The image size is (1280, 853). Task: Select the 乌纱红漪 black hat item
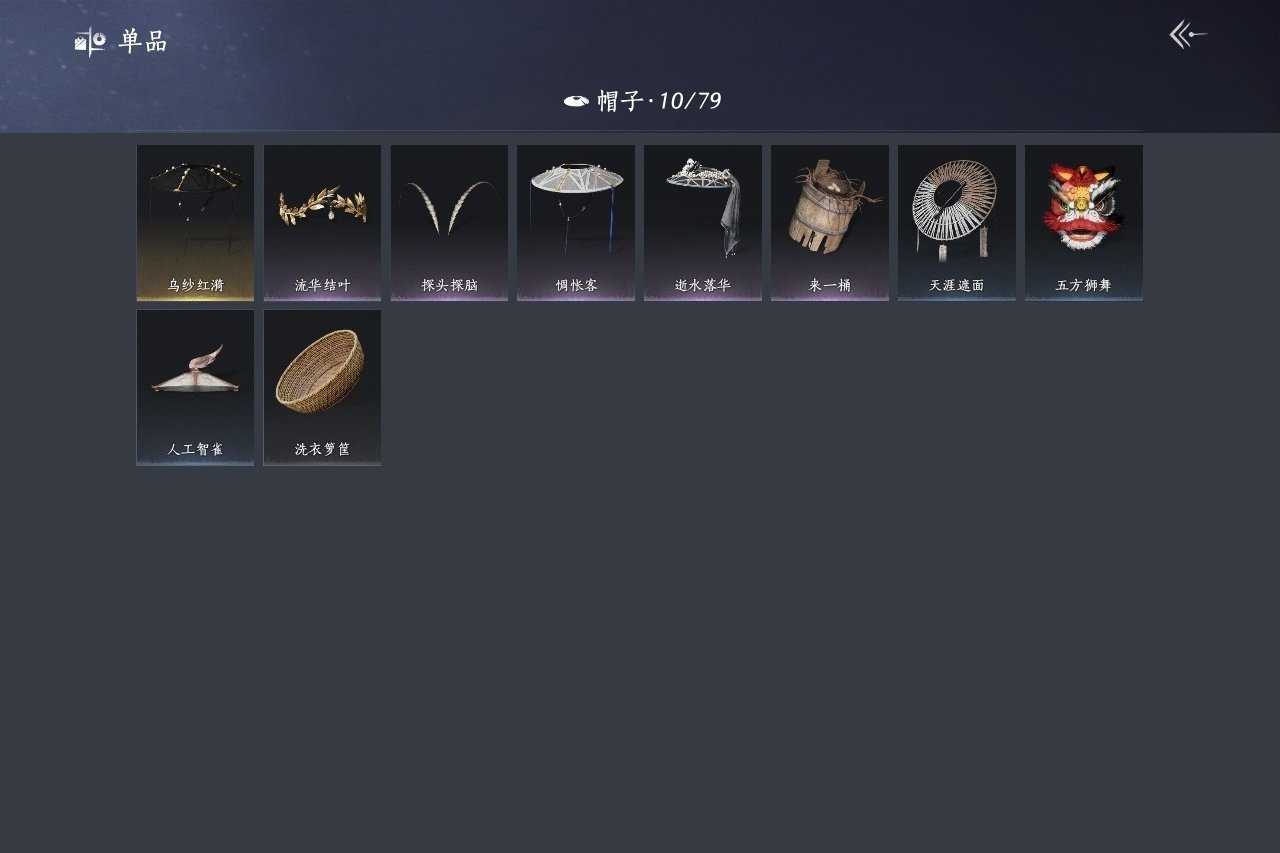click(195, 222)
